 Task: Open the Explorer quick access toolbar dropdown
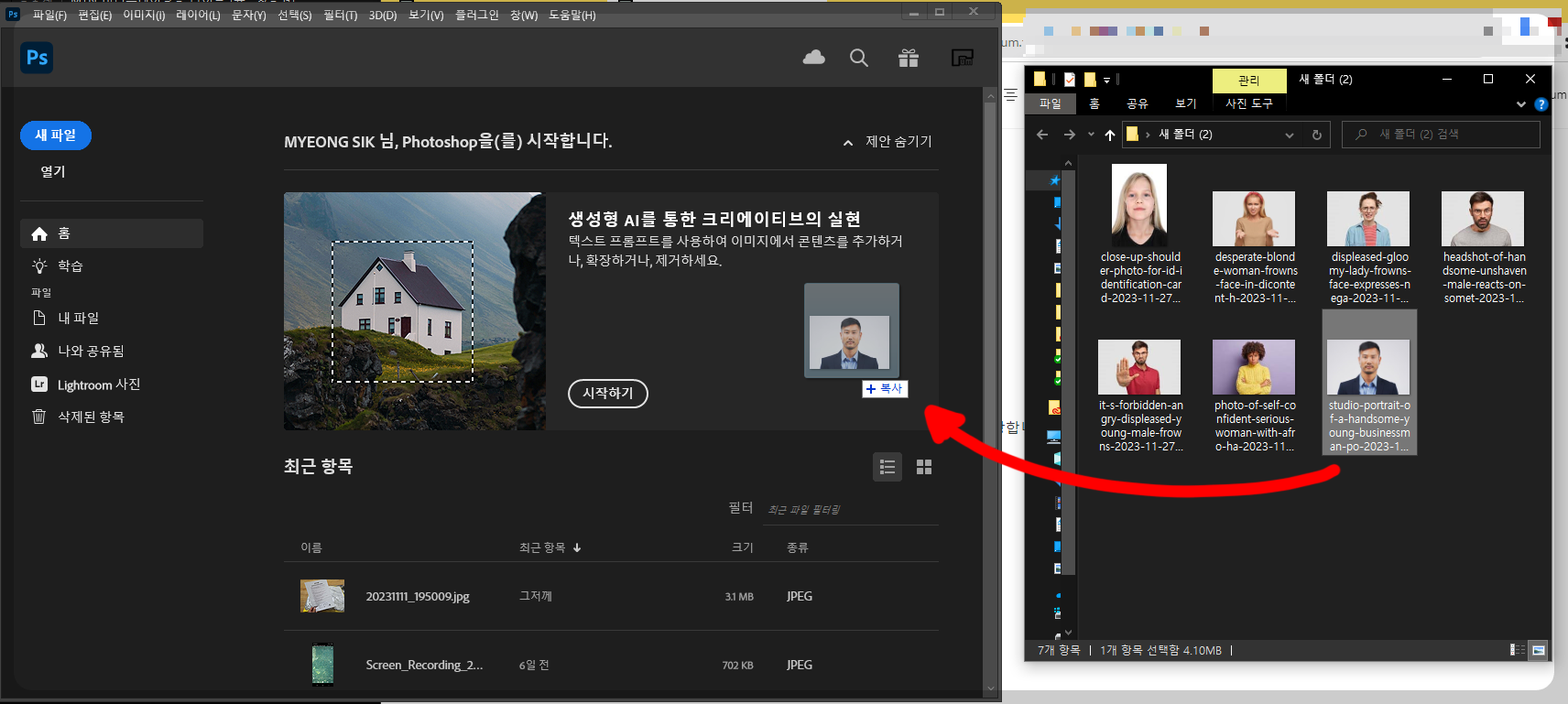[1106, 81]
